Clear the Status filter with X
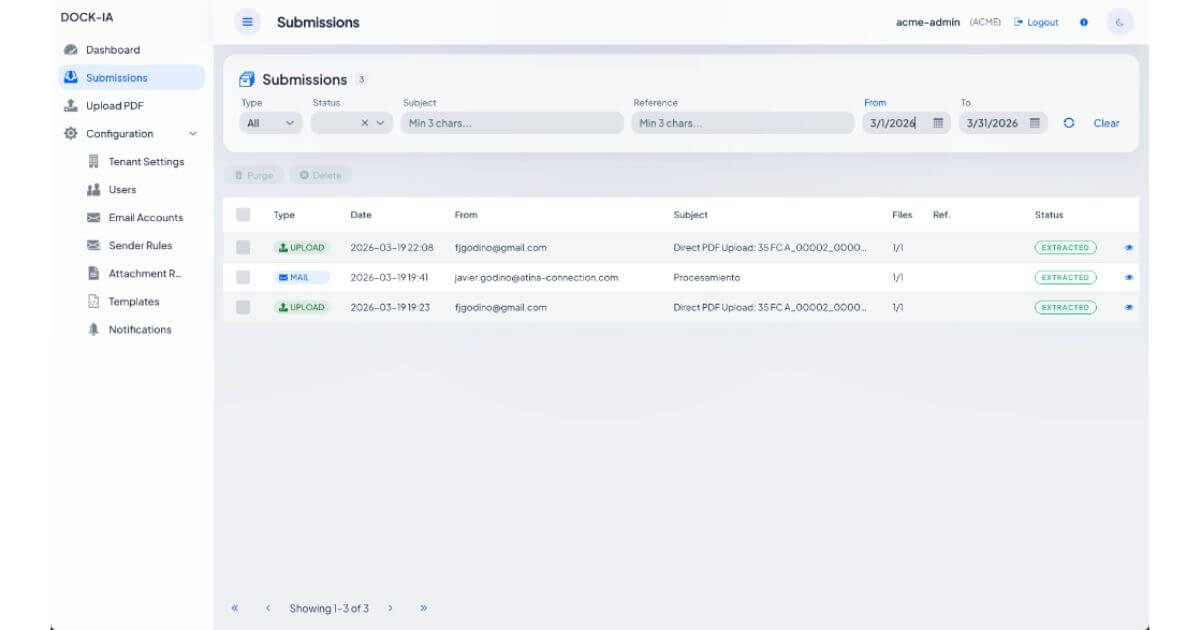 (365, 123)
